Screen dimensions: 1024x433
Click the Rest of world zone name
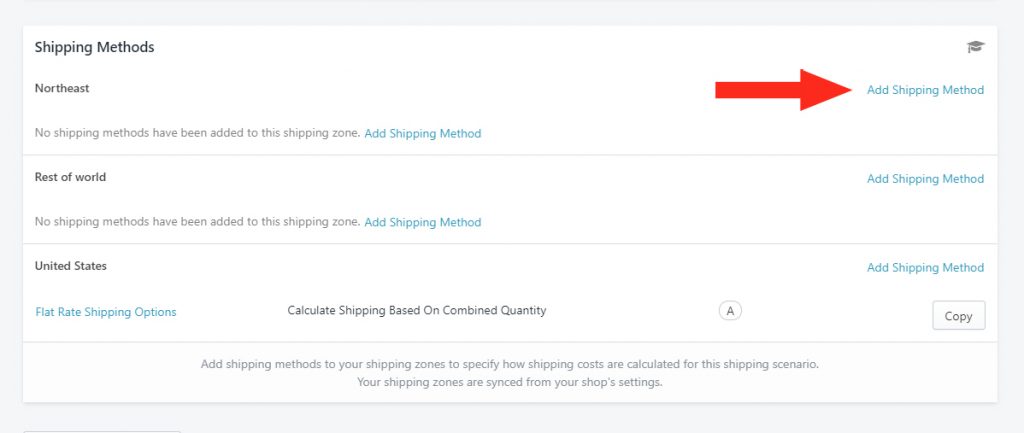(70, 177)
